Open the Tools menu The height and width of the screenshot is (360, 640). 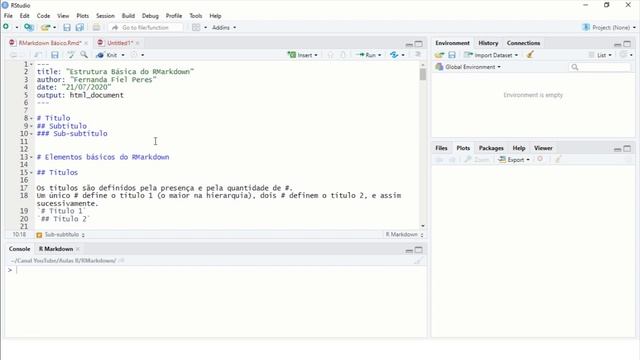point(196,16)
